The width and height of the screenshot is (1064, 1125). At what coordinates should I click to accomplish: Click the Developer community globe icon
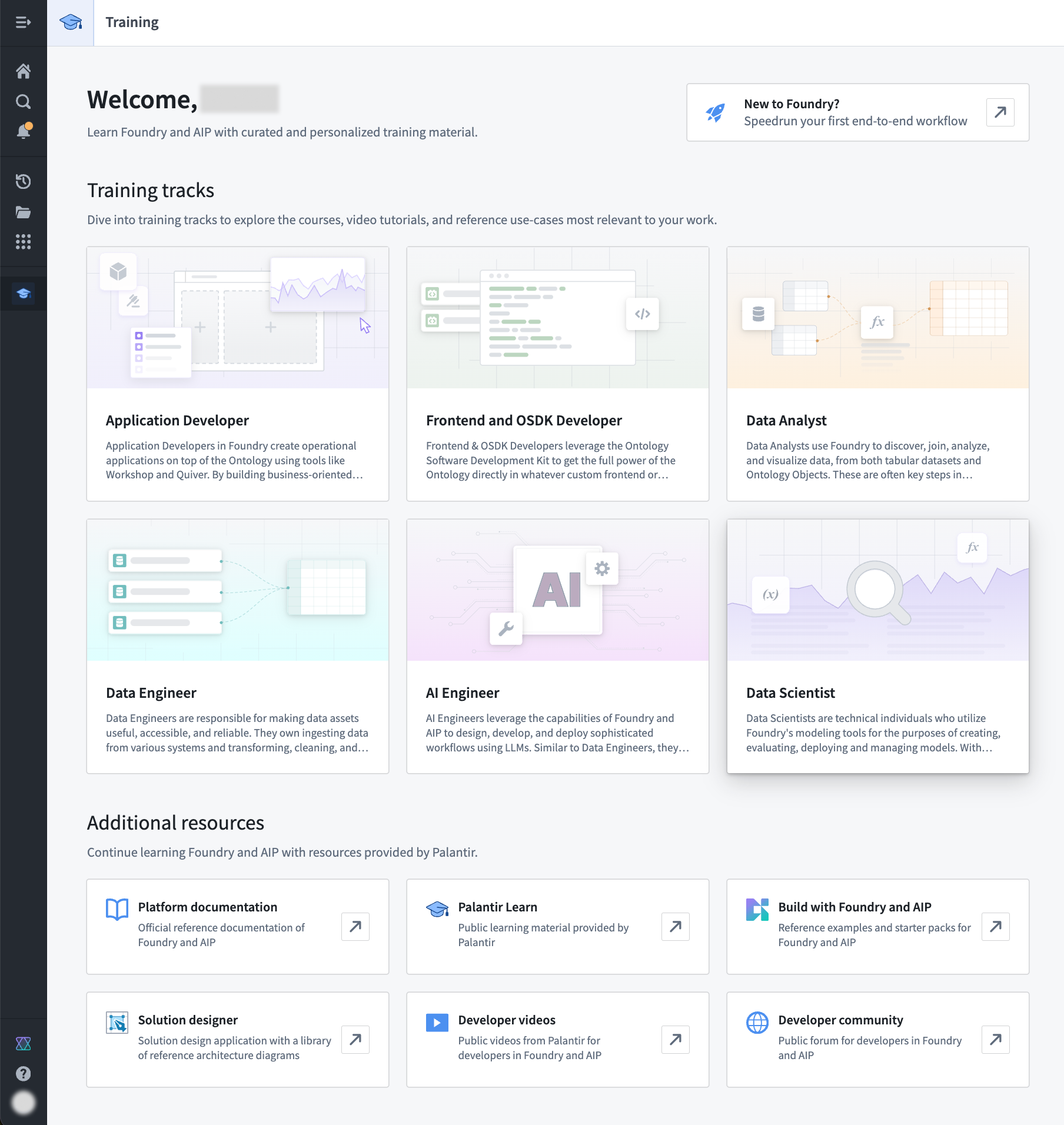757,1023
